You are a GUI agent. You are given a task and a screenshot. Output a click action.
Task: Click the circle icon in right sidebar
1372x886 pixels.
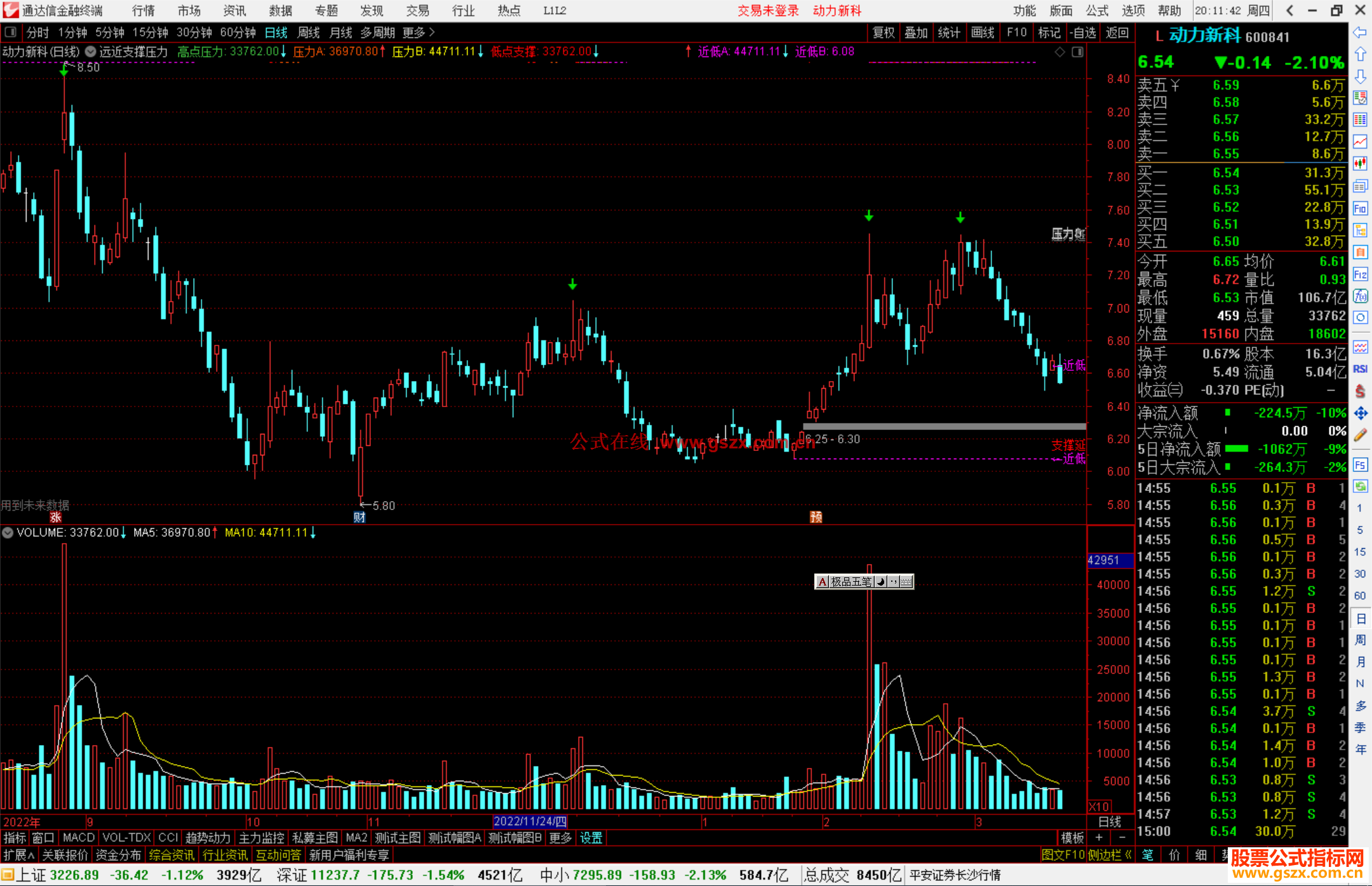(1360, 318)
